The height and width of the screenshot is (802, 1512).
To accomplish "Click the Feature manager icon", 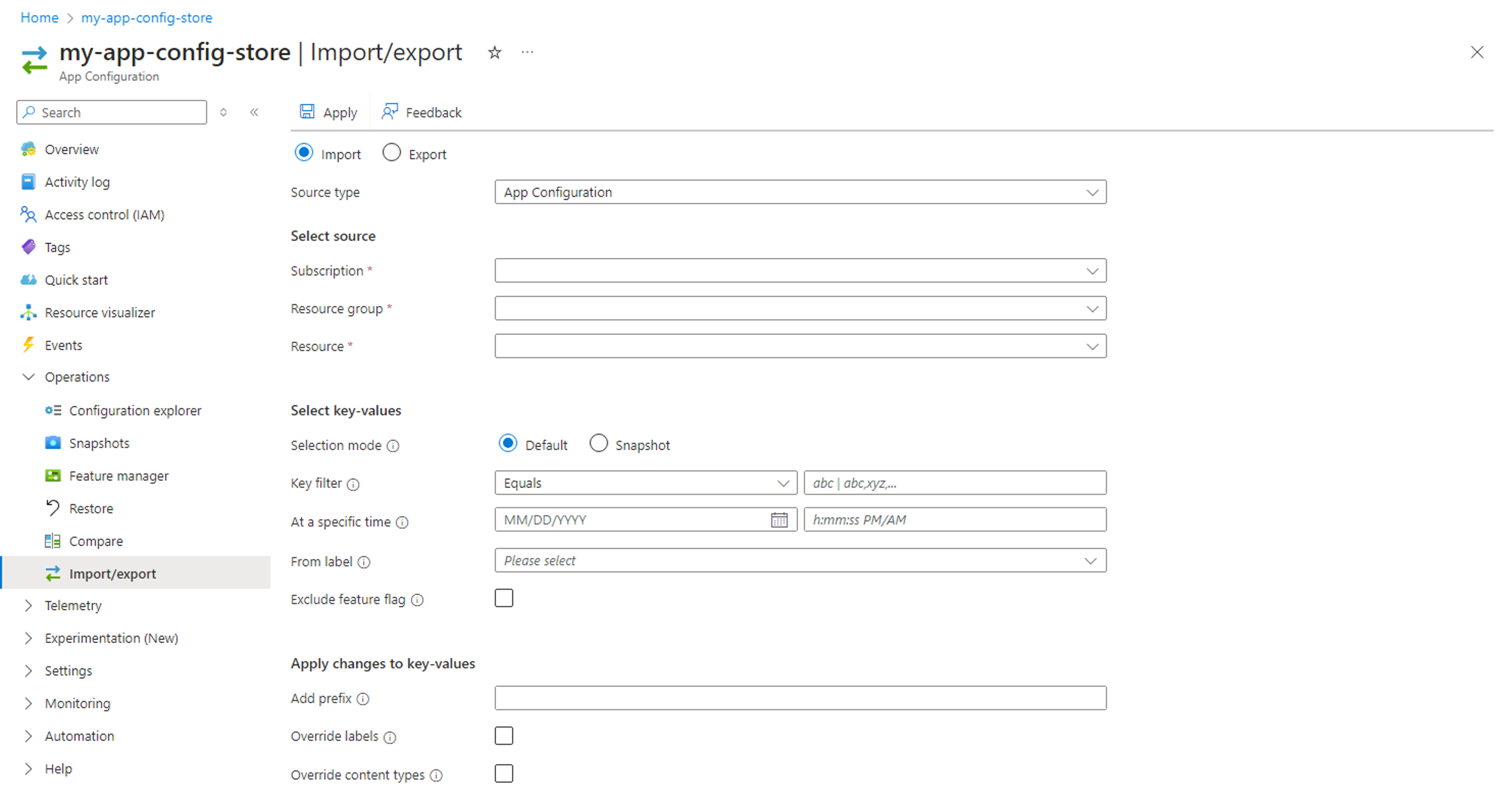I will (x=52, y=475).
